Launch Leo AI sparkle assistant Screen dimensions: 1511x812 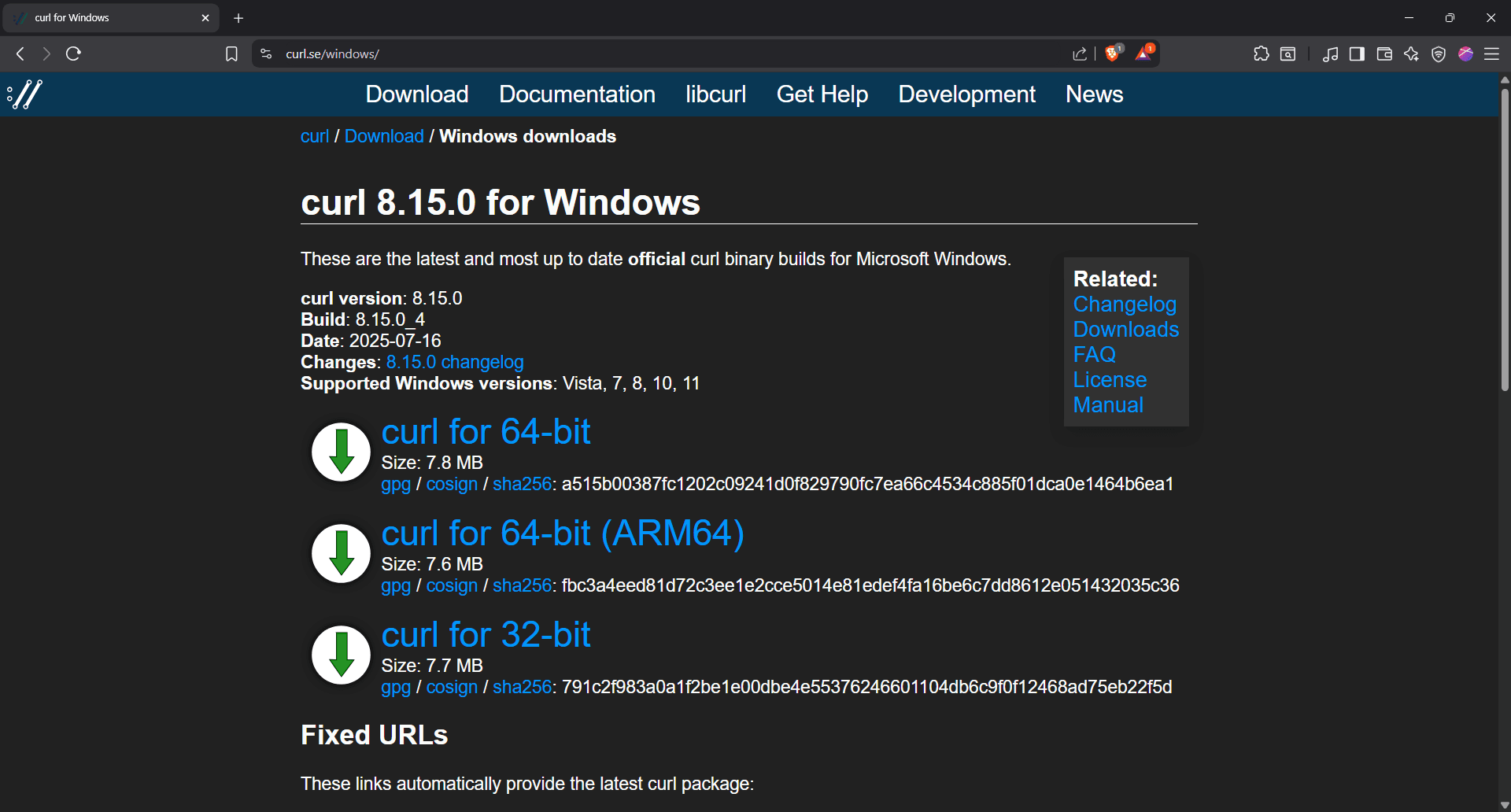[1411, 54]
